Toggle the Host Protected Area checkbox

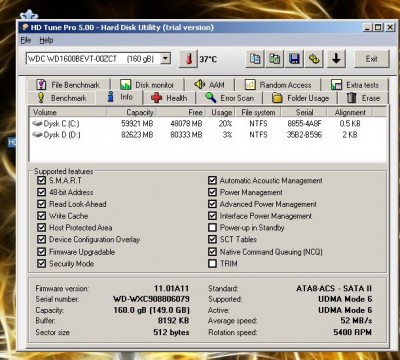(x=41, y=228)
